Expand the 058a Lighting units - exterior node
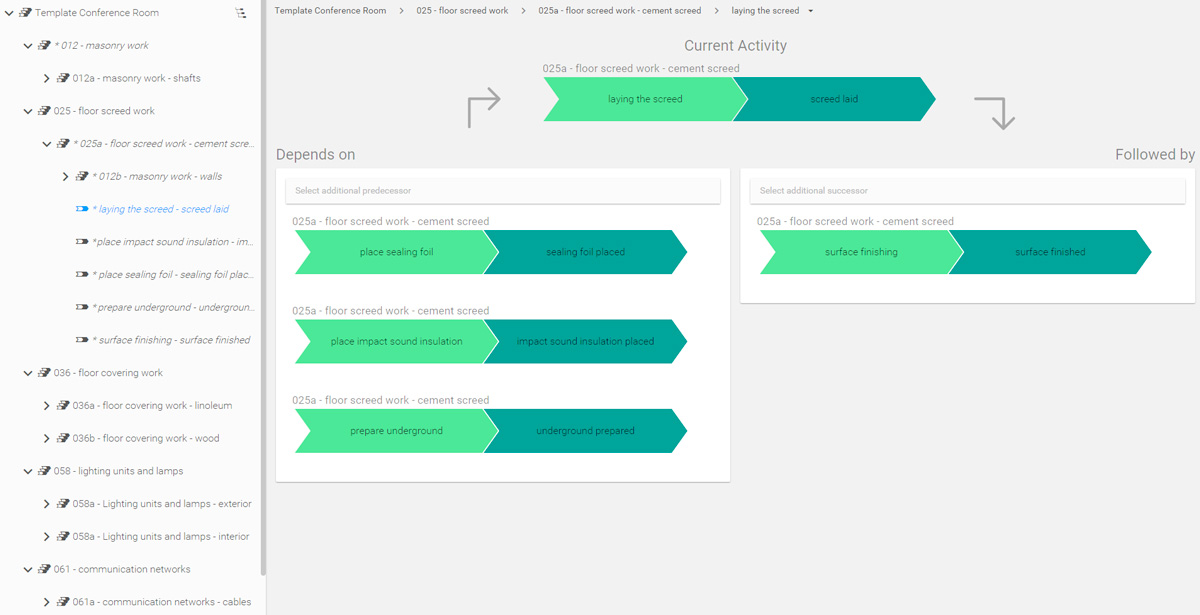The image size is (1200, 615). click(47, 504)
